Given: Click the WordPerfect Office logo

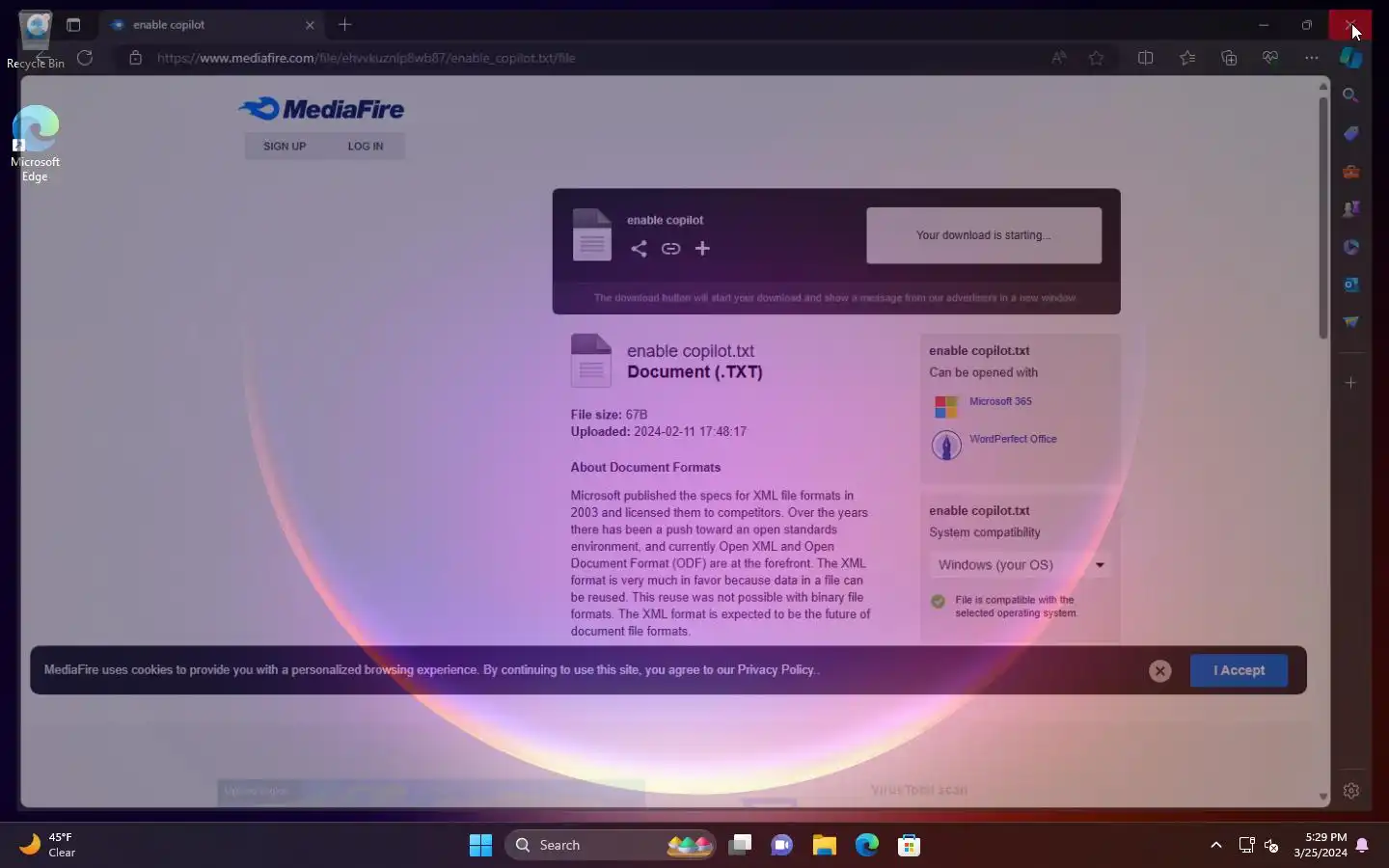Looking at the screenshot, I should coord(946,445).
